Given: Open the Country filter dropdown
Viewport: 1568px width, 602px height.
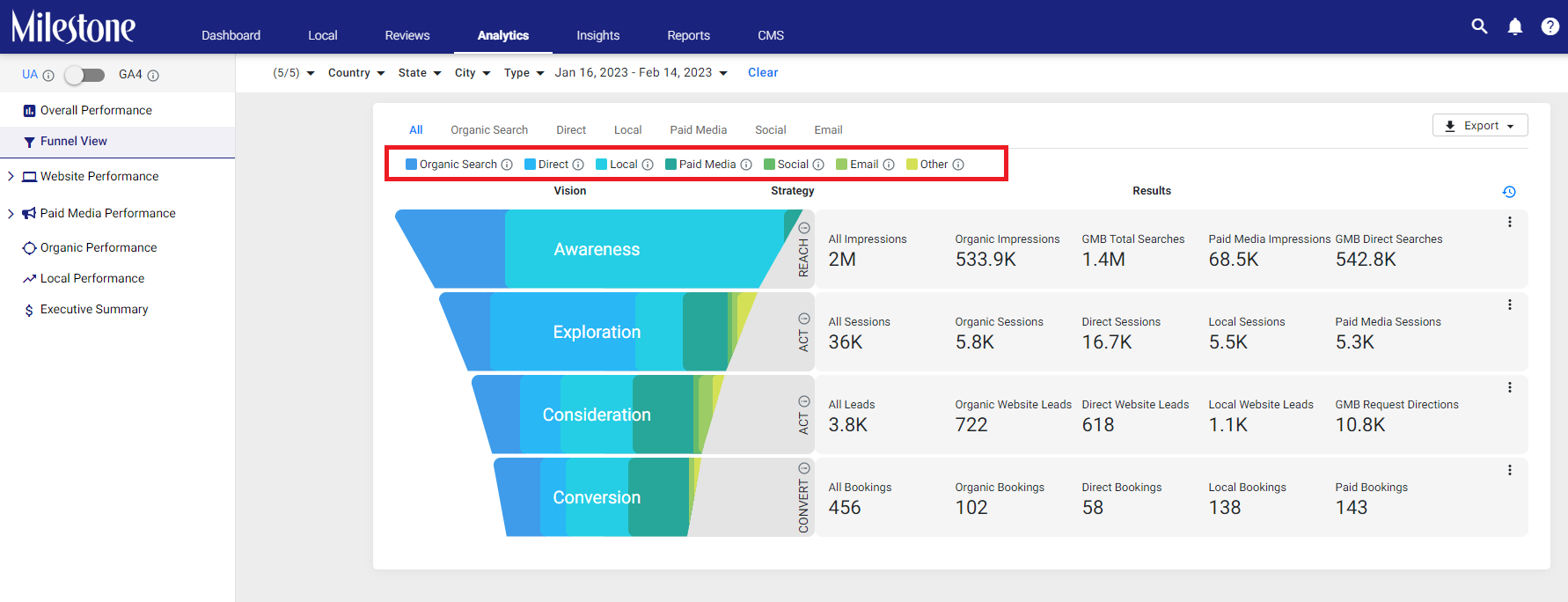Looking at the screenshot, I should 356,73.
